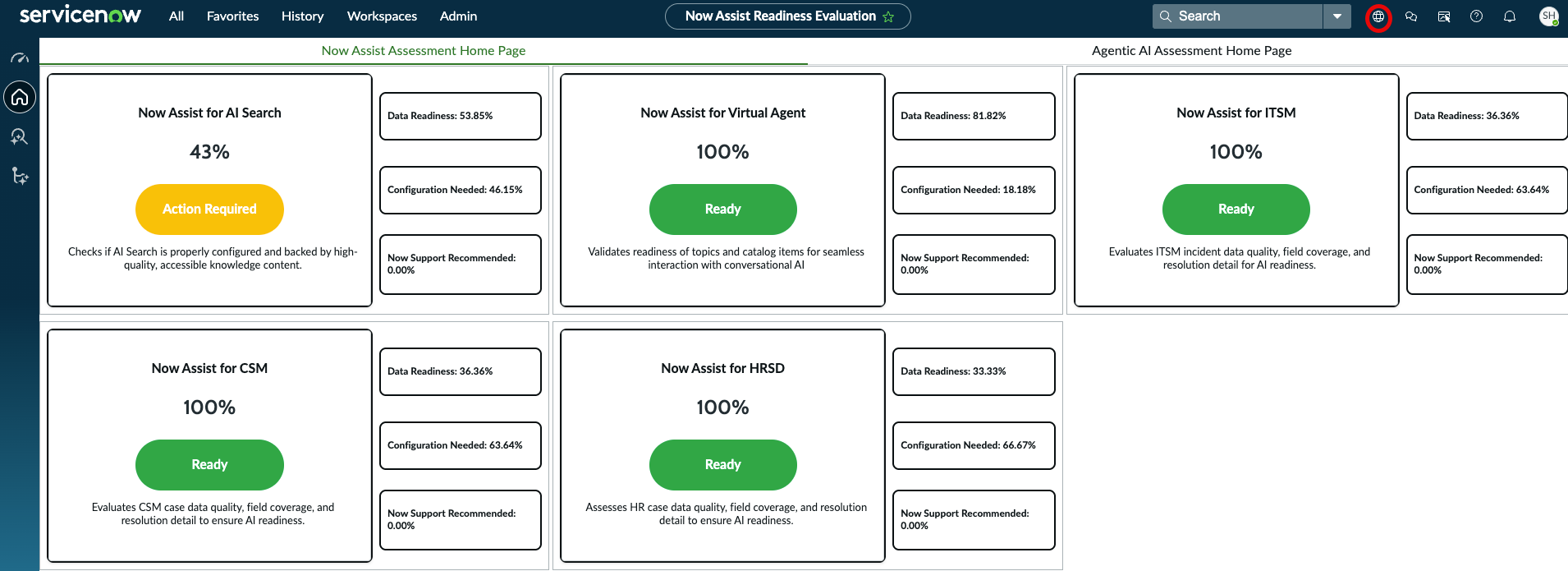Open the AI branch workflow sidebar icon
Viewport: 1568px width, 571px height.
click(20, 176)
